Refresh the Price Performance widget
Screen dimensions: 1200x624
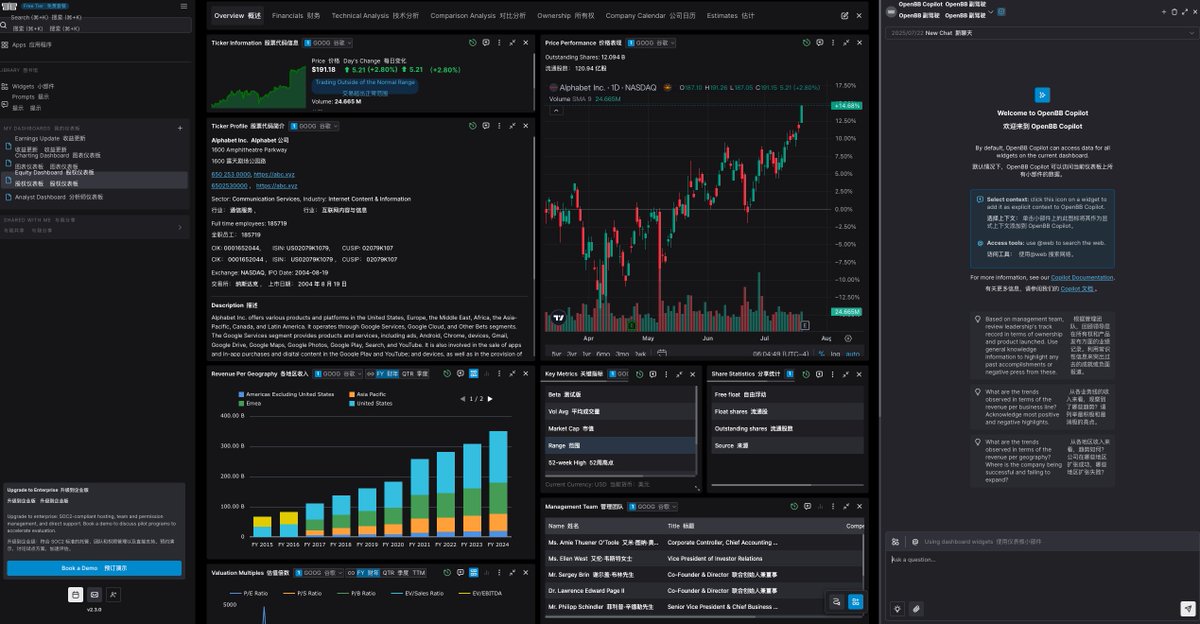point(807,43)
